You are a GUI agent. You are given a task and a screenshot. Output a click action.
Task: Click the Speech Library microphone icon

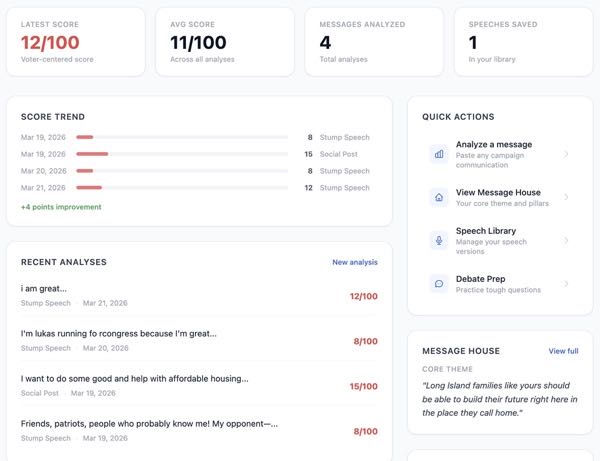point(439,240)
